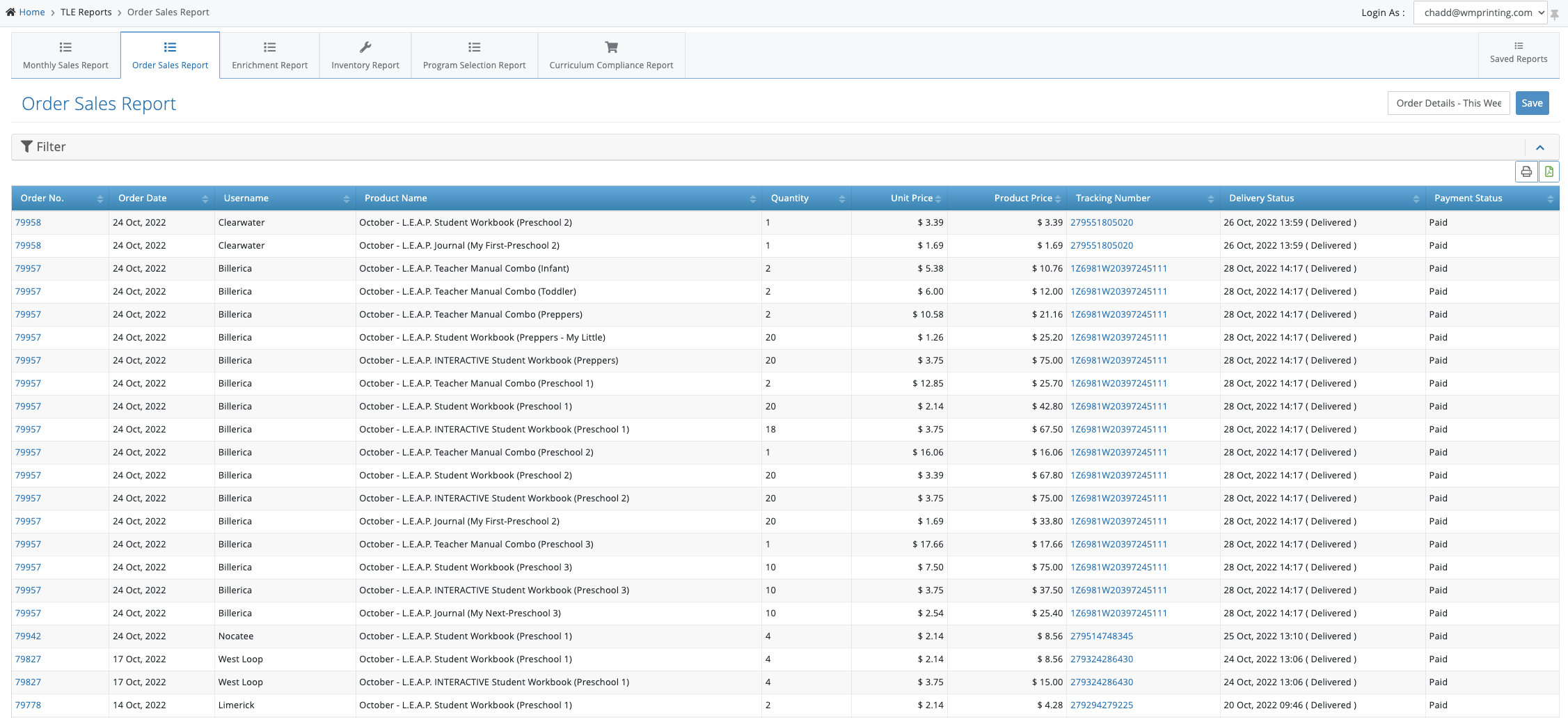The height and width of the screenshot is (718, 1568).
Task: Open tracking link for Teacher Manual Combo (Infant)
Action: point(1118,268)
